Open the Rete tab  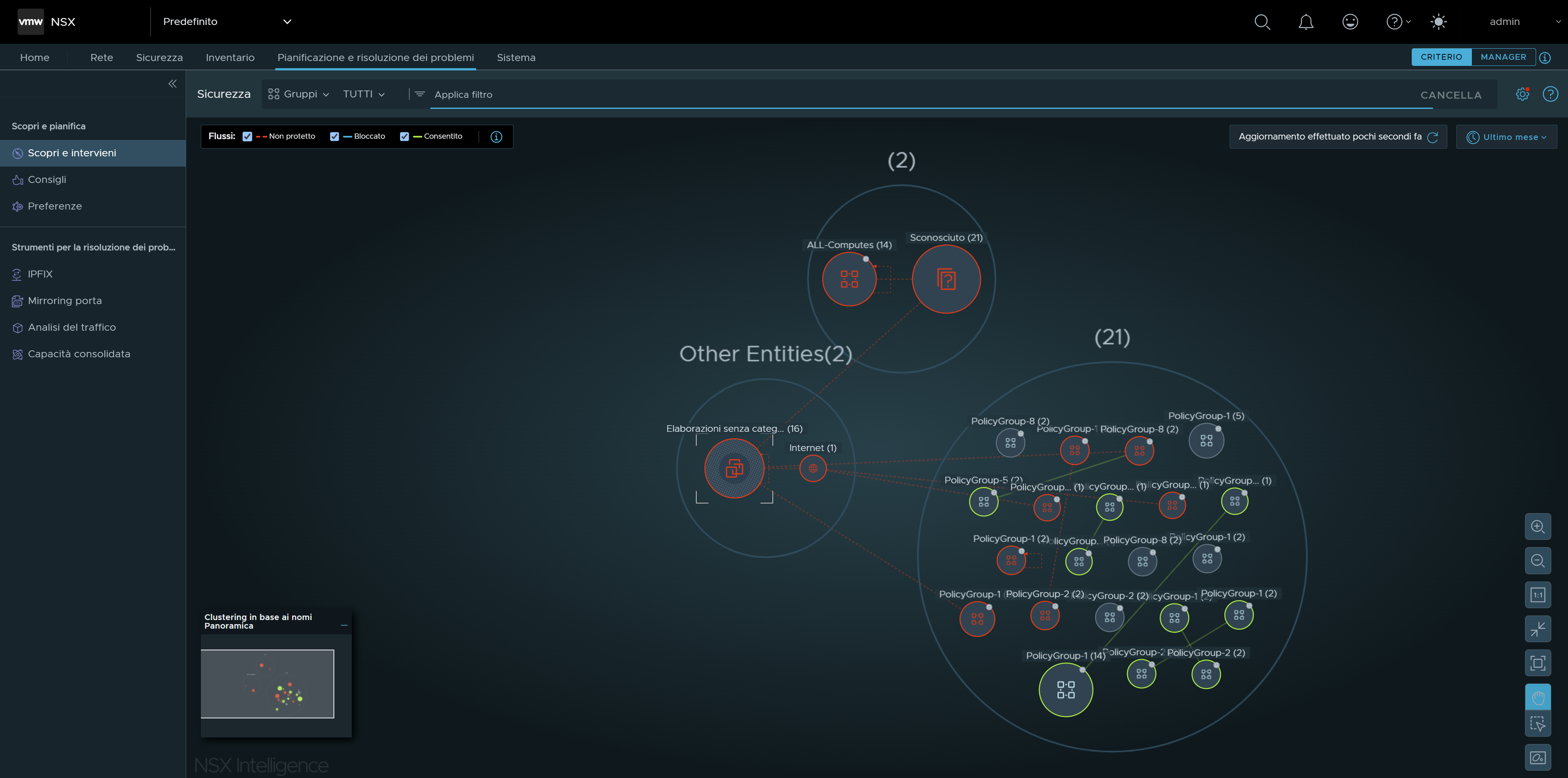101,57
